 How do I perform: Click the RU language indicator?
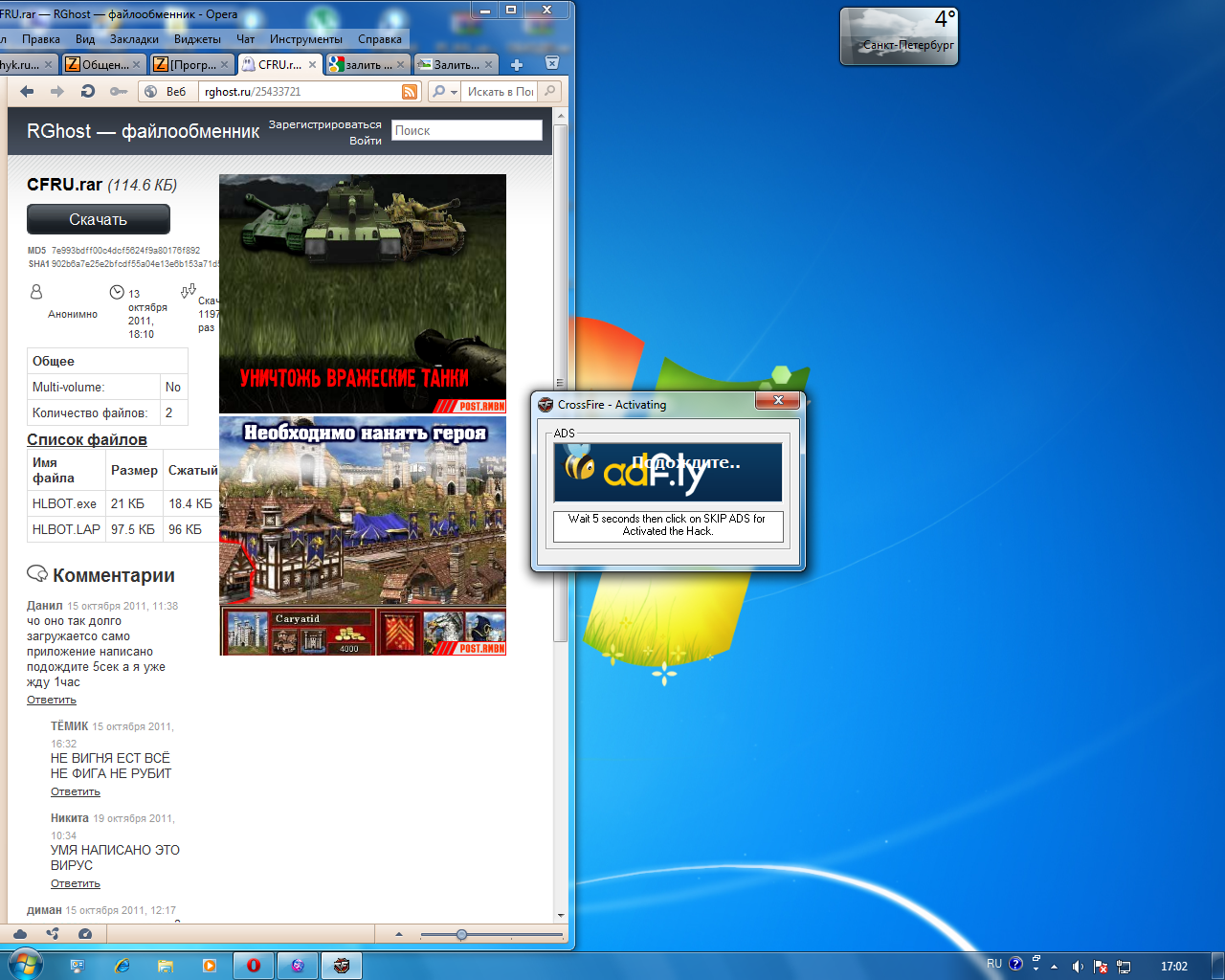(994, 965)
